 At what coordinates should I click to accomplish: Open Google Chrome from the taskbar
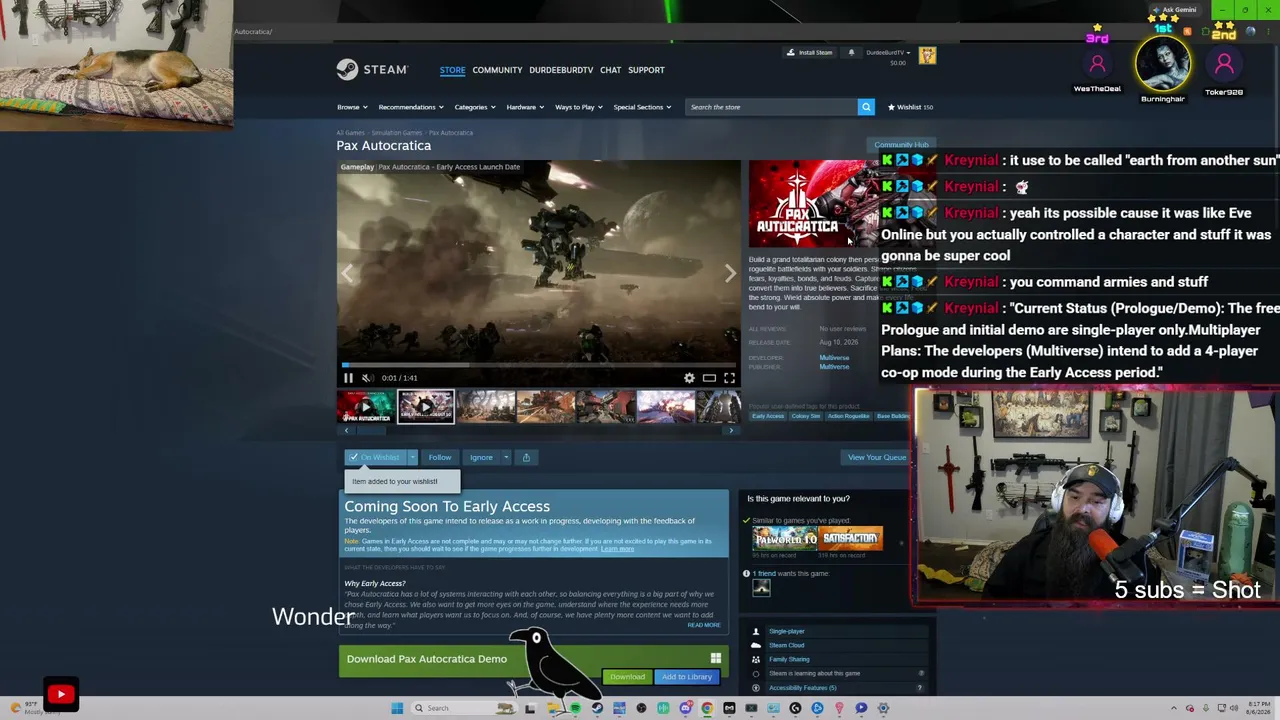point(707,708)
